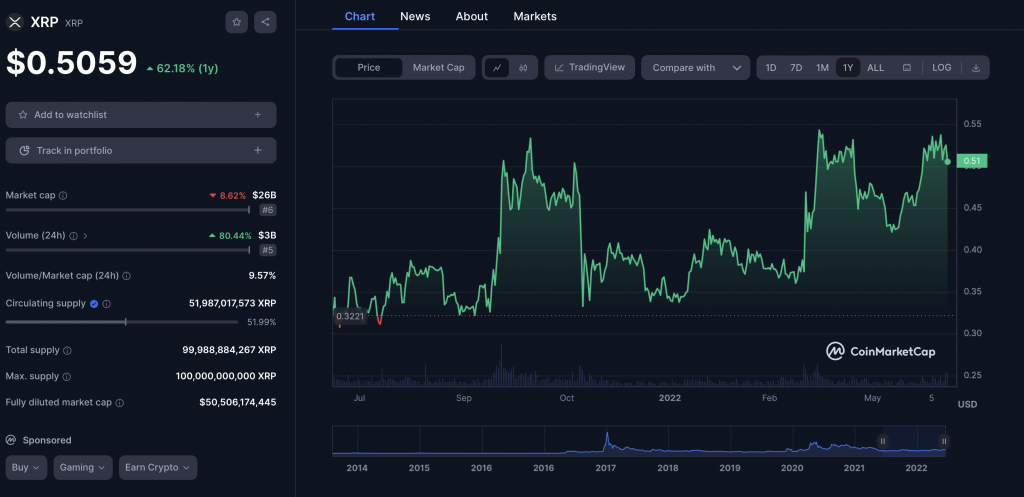Click plus icon on Track in portfolio
Viewport: 1024px width, 497px height.
click(258, 151)
